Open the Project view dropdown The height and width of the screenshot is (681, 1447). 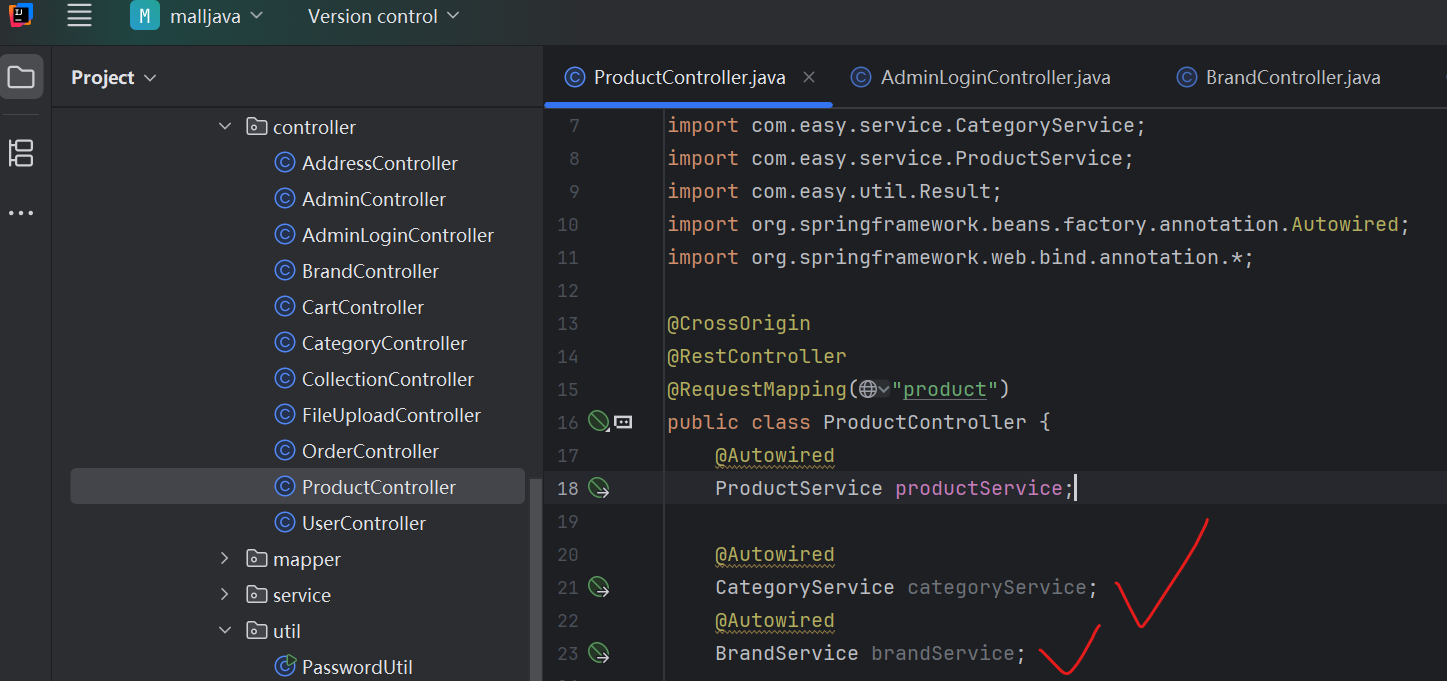coord(113,78)
